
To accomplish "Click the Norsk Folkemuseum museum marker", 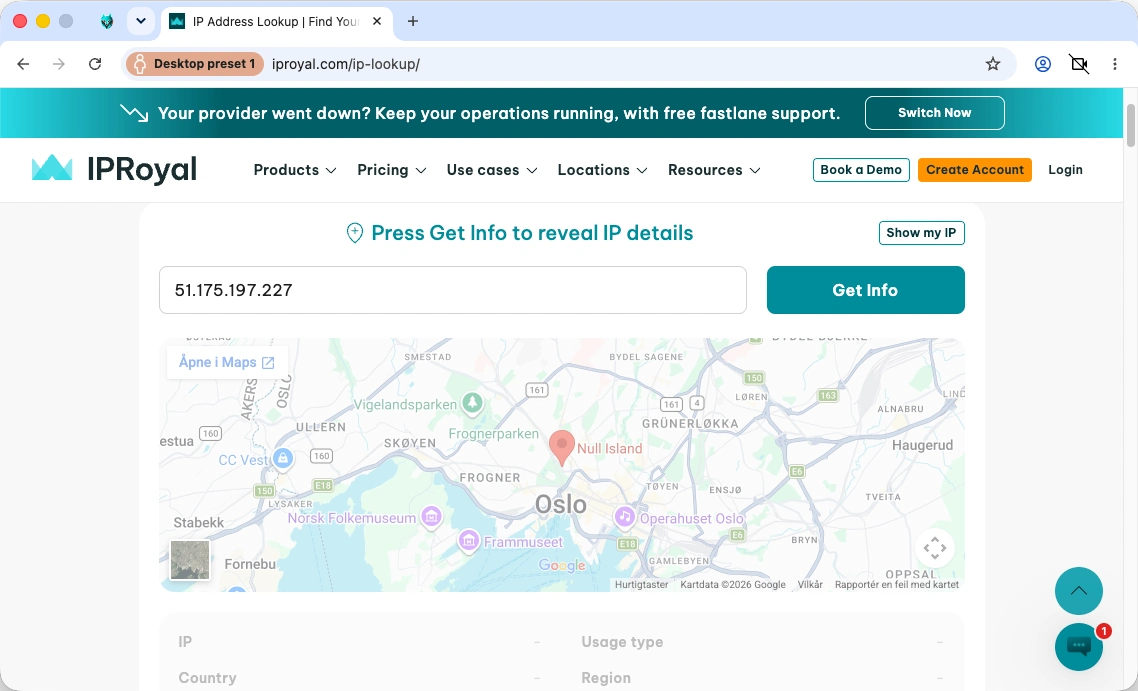I will 431,518.
